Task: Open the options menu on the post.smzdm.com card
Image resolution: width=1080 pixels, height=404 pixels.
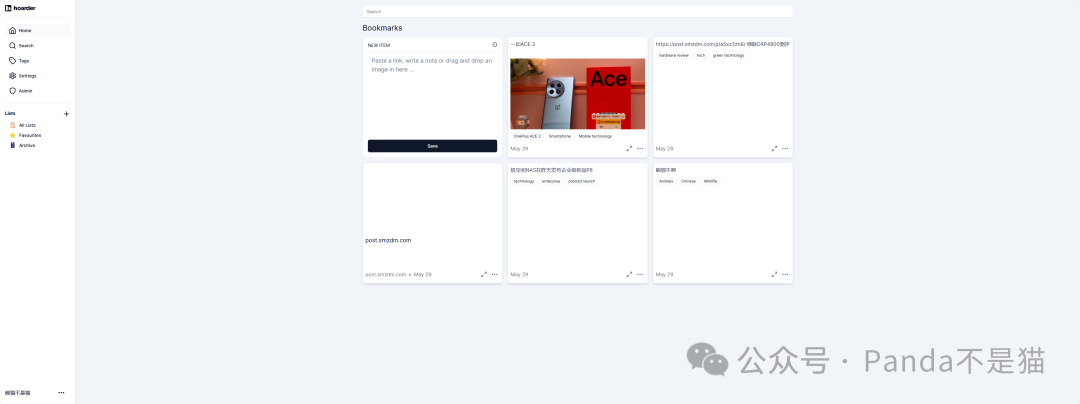Action: coord(495,275)
